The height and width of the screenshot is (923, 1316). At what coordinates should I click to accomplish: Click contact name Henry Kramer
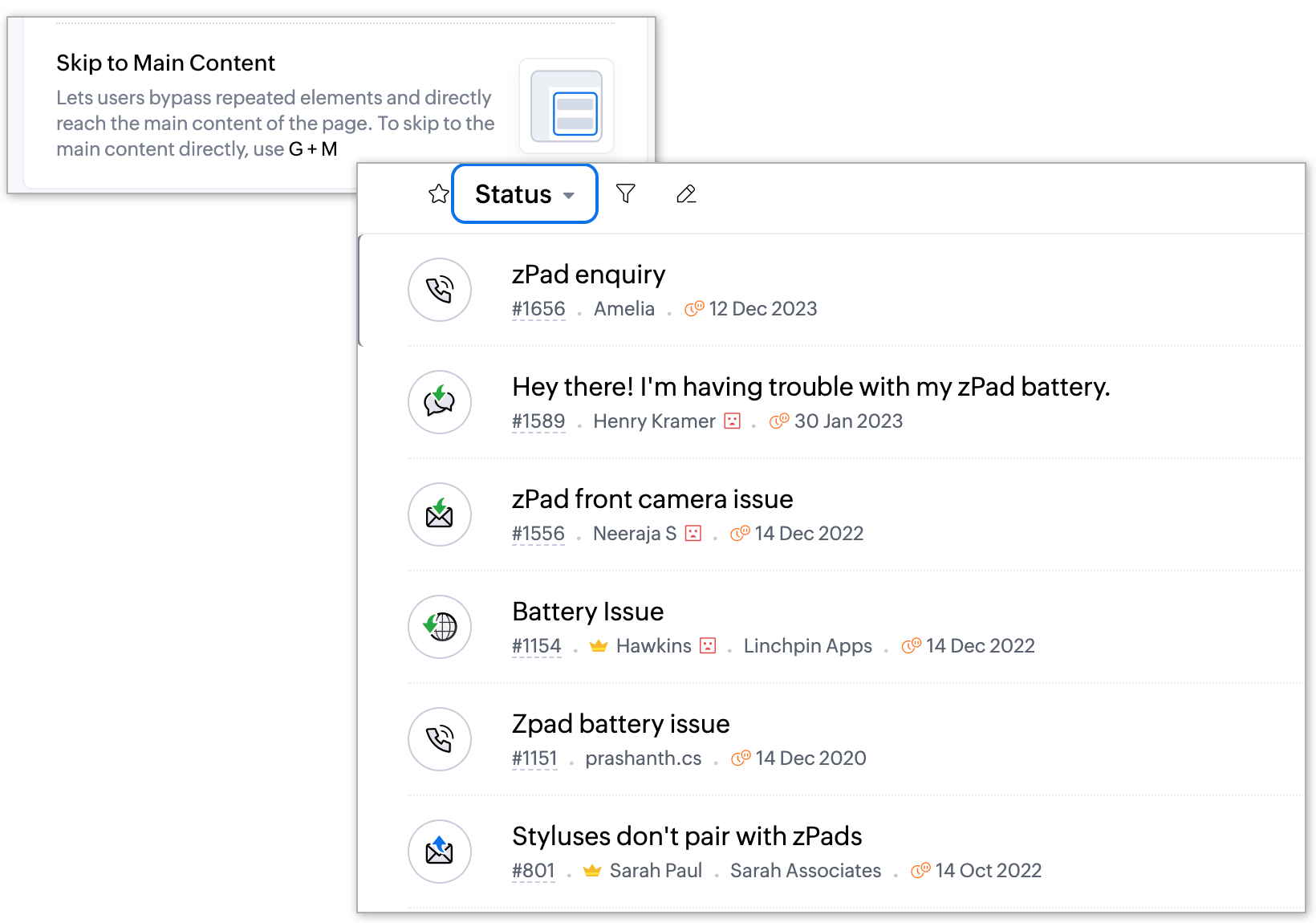pyautogui.click(x=654, y=421)
